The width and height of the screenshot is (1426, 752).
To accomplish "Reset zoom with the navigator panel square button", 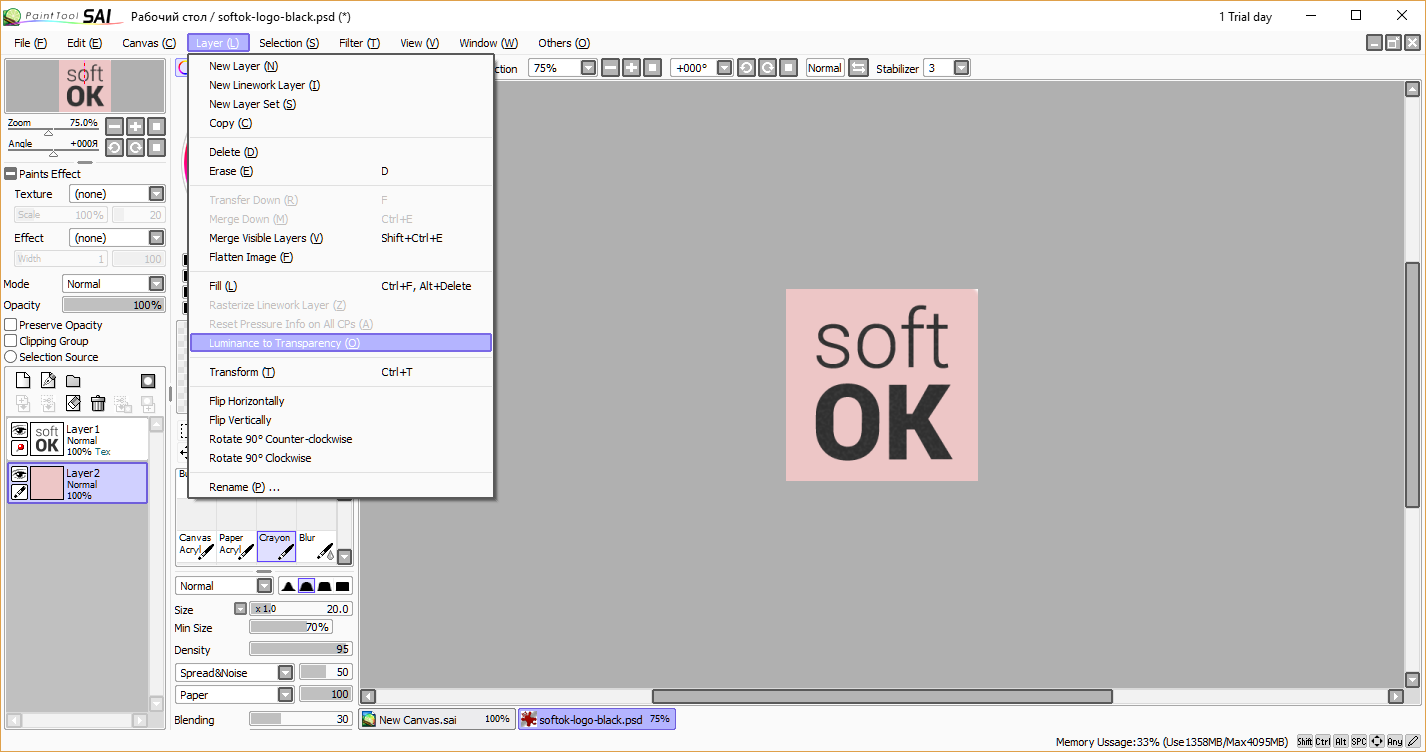I will [156, 126].
